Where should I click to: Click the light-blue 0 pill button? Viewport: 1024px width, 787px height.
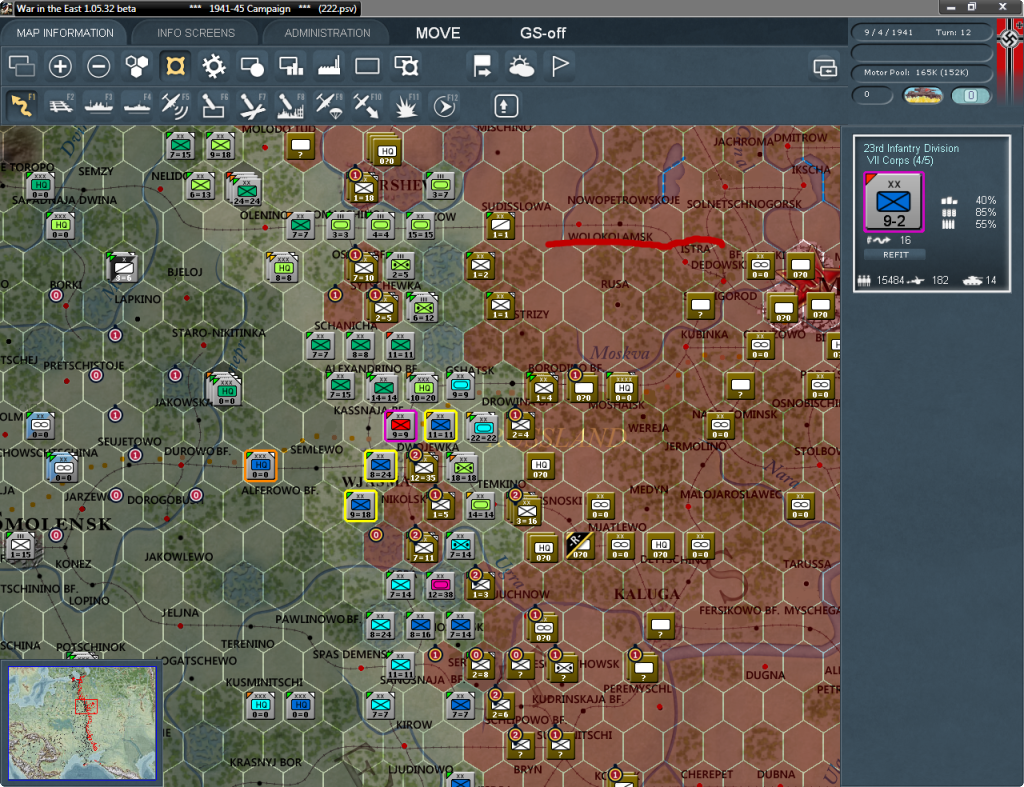(x=970, y=95)
